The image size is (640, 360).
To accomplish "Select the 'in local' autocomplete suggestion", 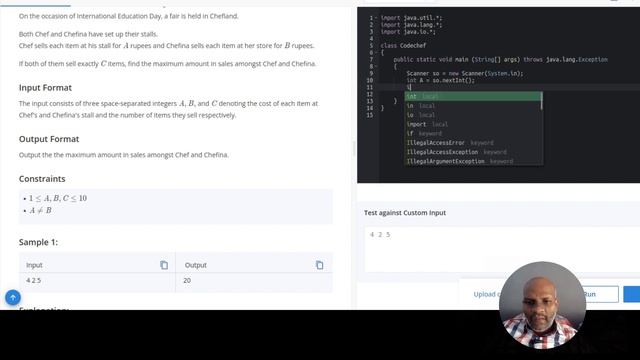I will [473, 106].
